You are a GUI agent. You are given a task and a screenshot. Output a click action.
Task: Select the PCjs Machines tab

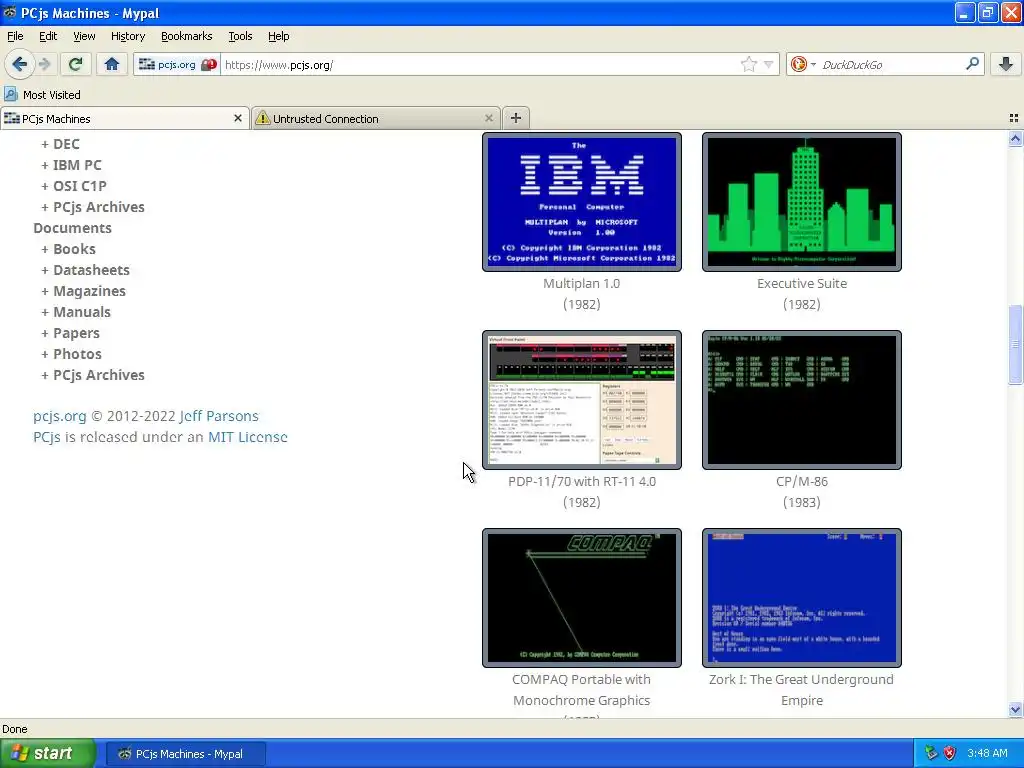tap(125, 118)
